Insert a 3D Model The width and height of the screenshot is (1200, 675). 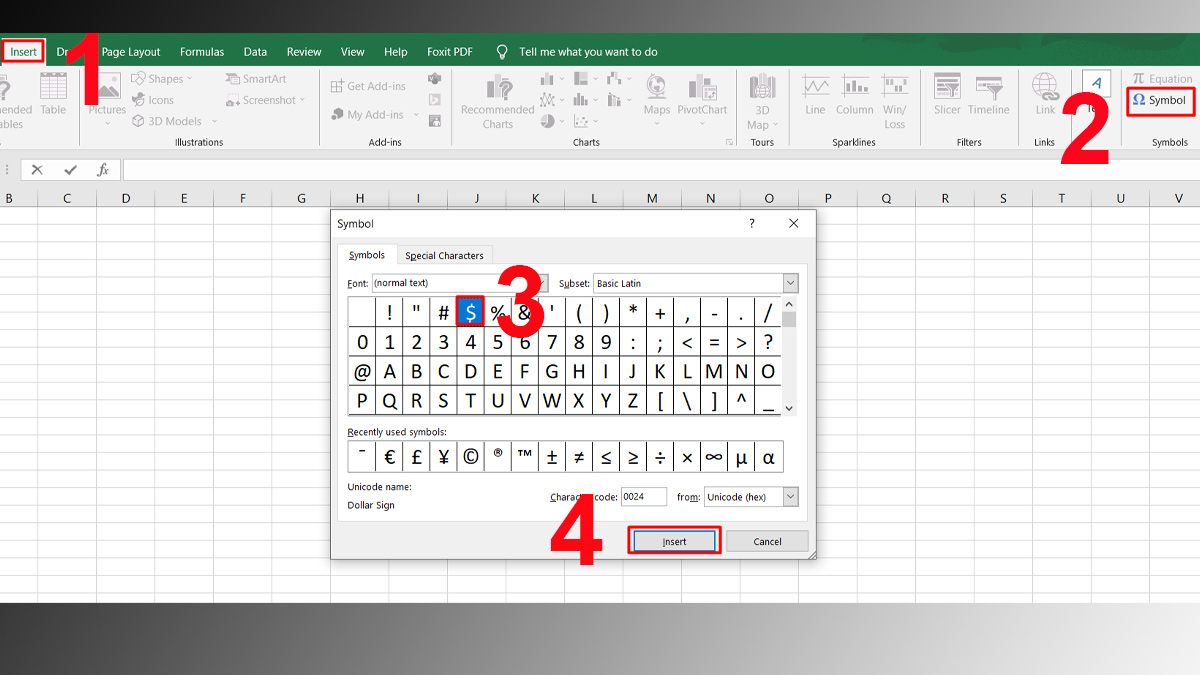coord(170,120)
